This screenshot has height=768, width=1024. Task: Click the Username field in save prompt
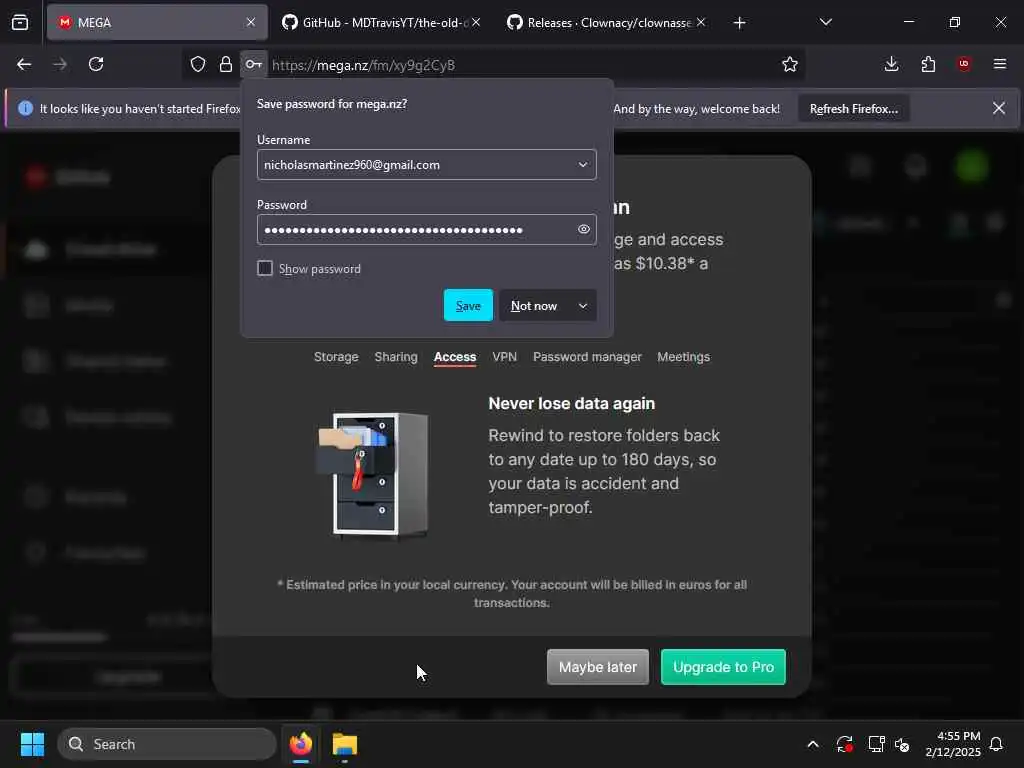[x=426, y=165]
